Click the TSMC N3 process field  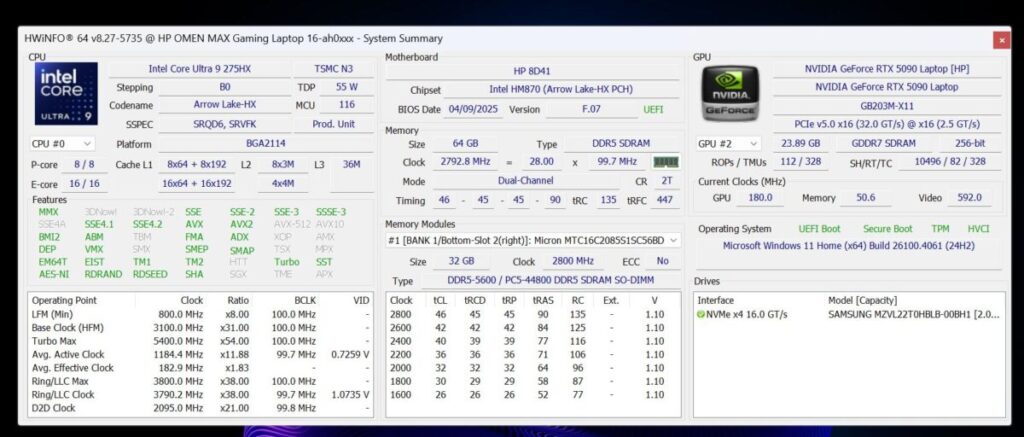coord(334,69)
